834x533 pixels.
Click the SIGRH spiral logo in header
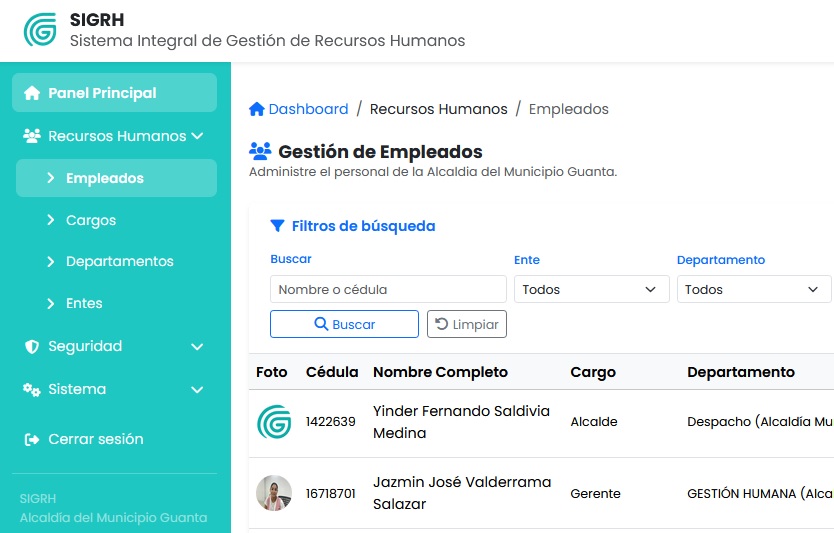(x=40, y=29)
